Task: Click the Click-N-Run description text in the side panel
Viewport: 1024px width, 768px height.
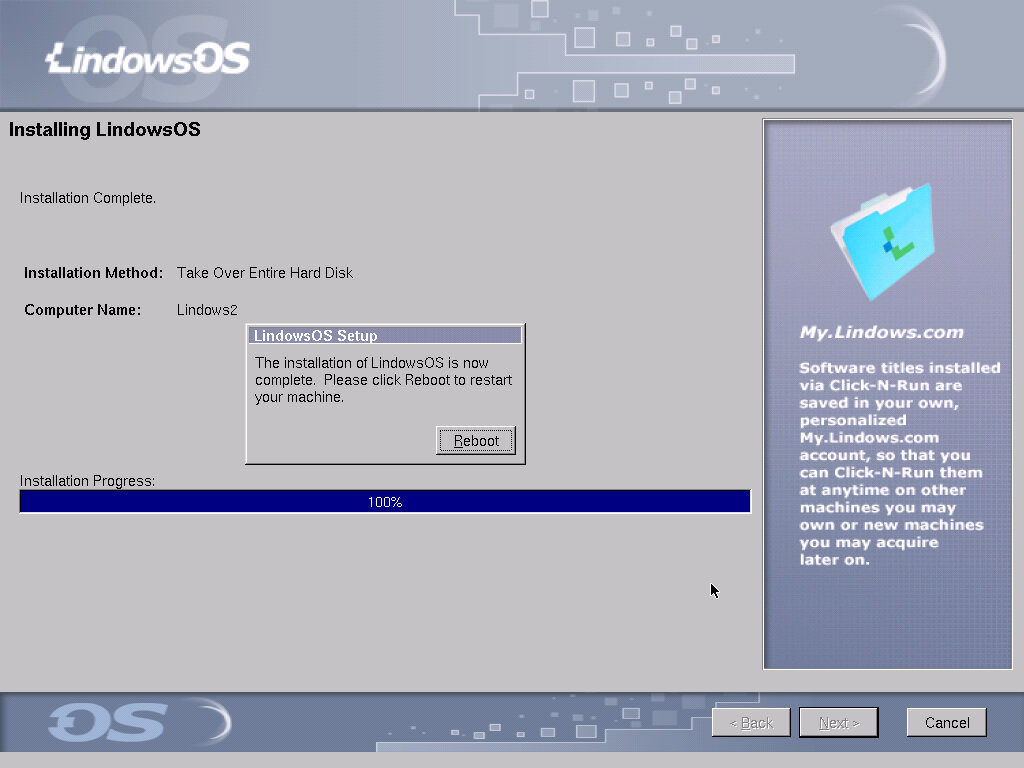Action: pyautogui.click(x=898, y=463)
